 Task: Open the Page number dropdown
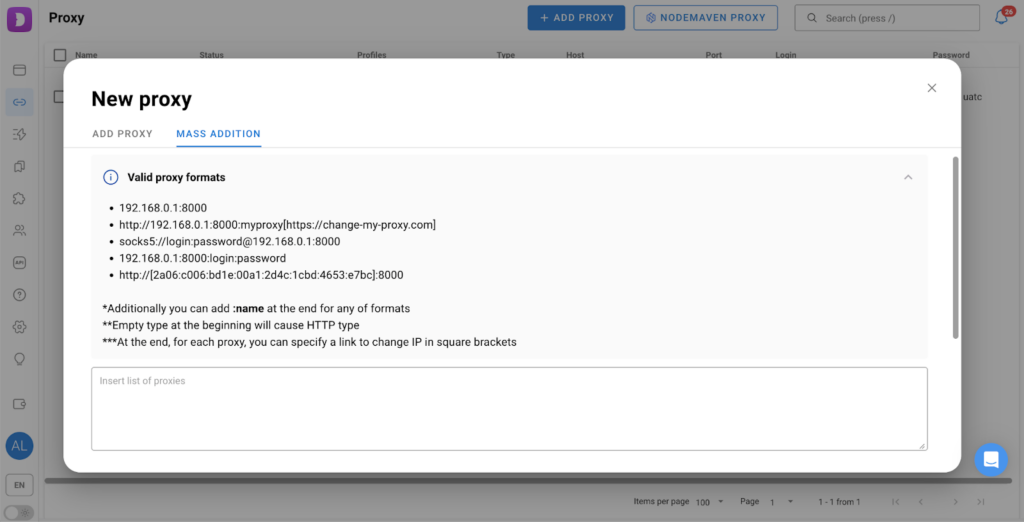780,501
